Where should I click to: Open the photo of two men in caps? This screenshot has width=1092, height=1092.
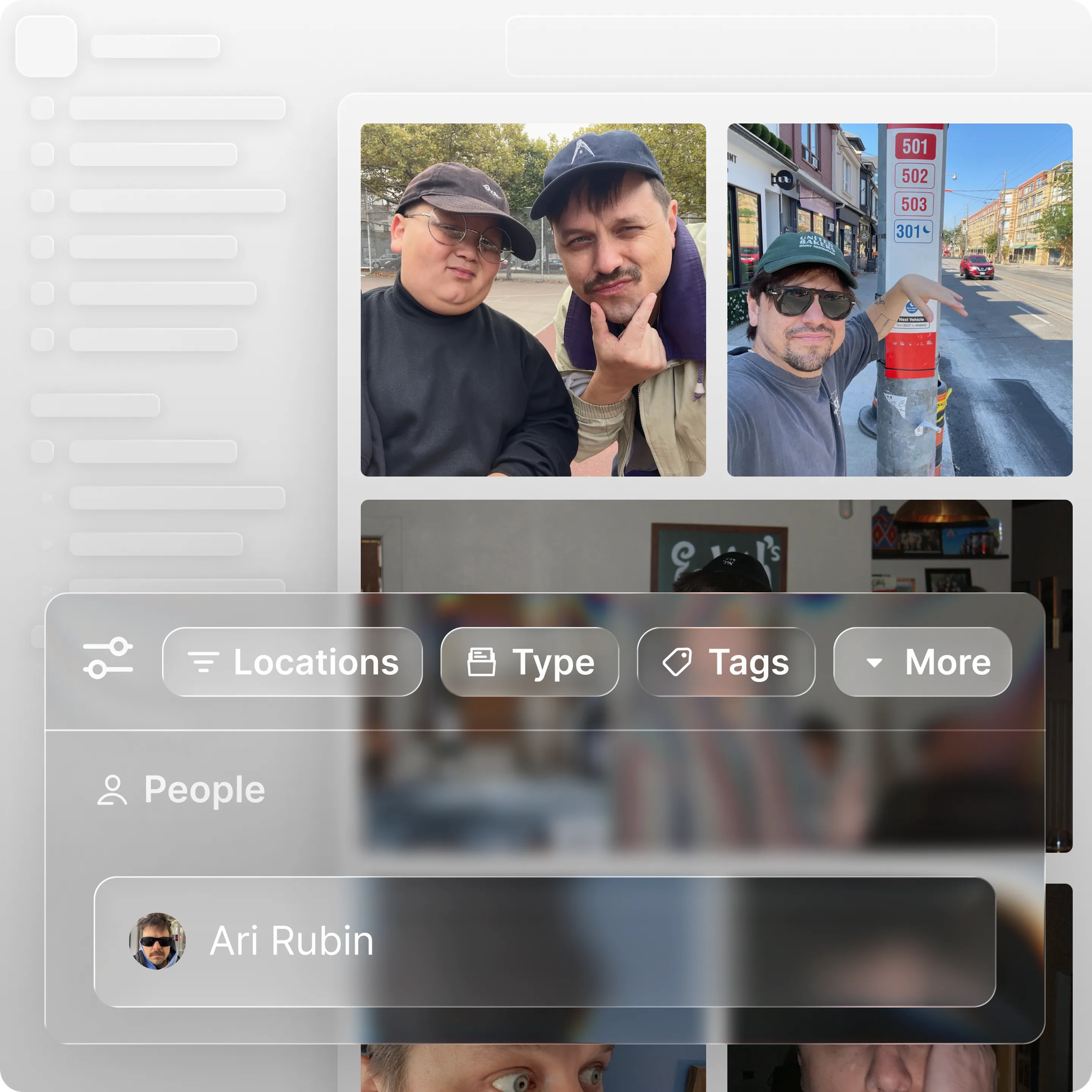click(533, 300)
